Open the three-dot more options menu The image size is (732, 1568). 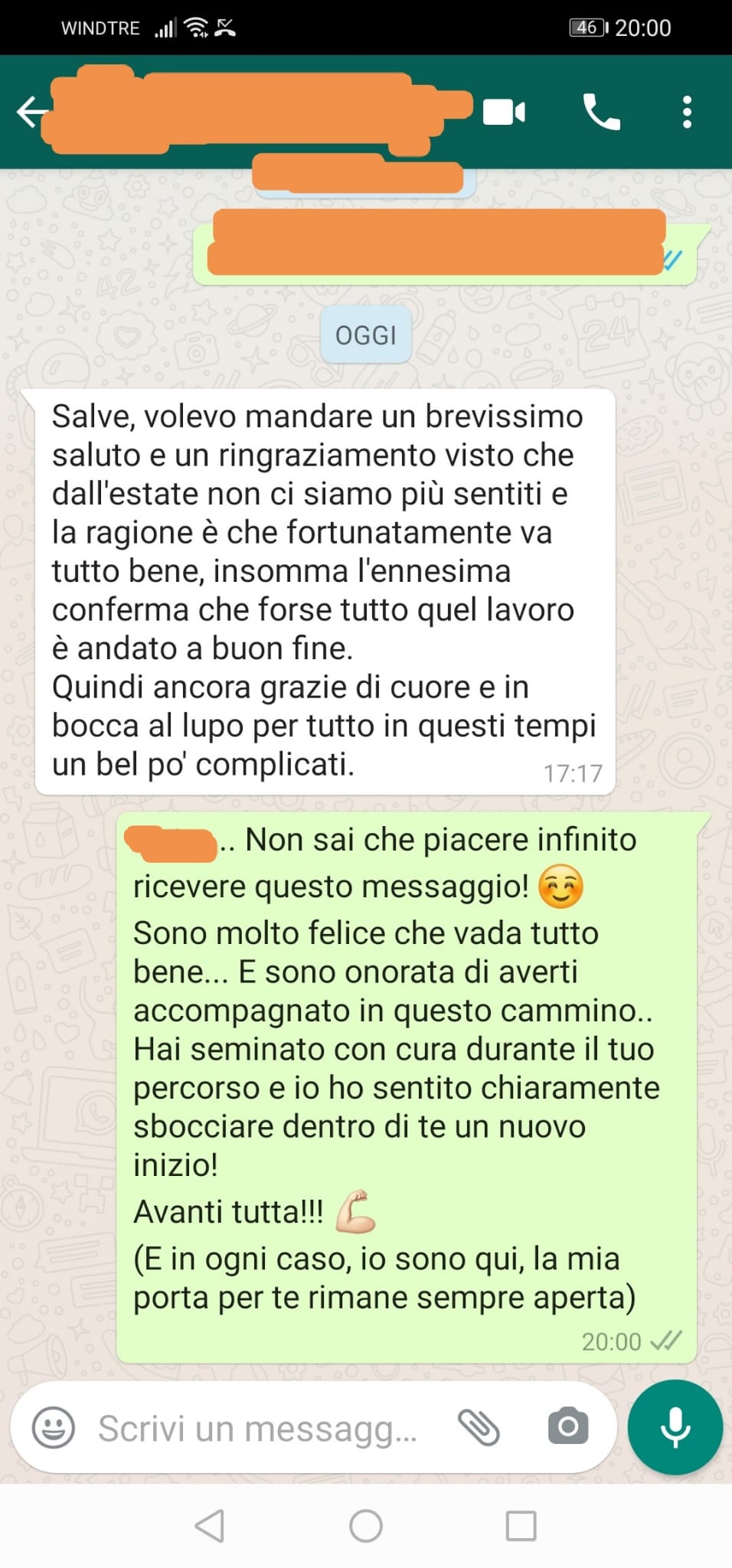687,113
